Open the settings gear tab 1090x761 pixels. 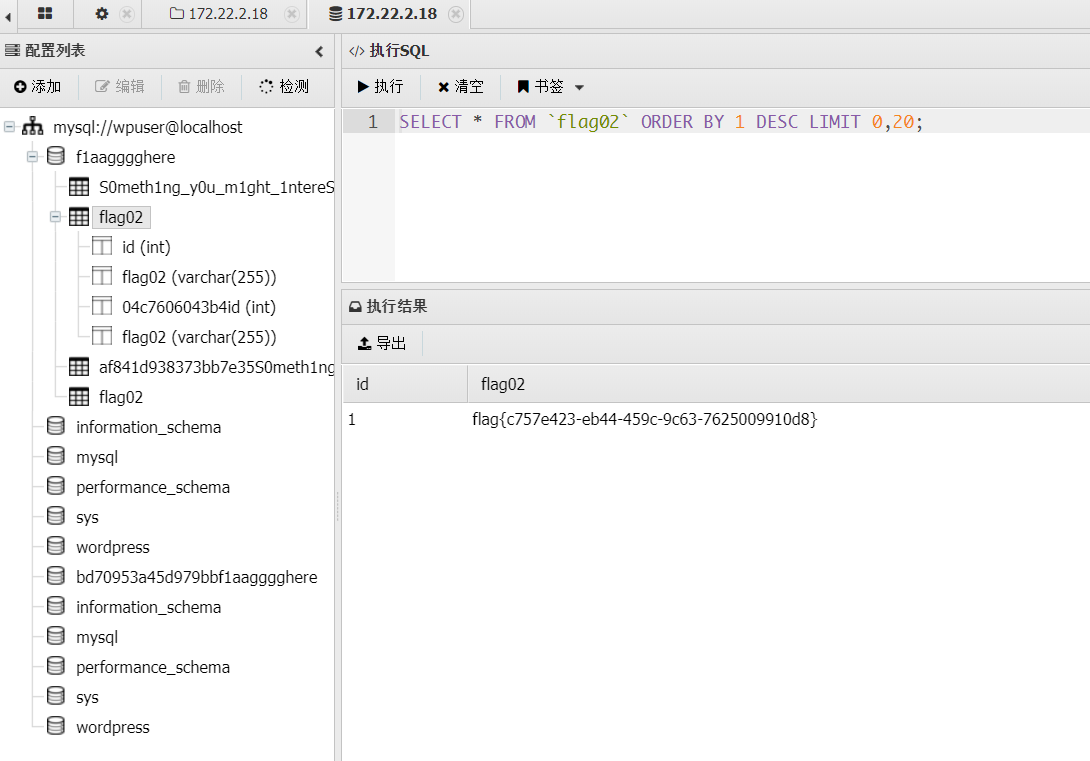click(x=101, y=13)
